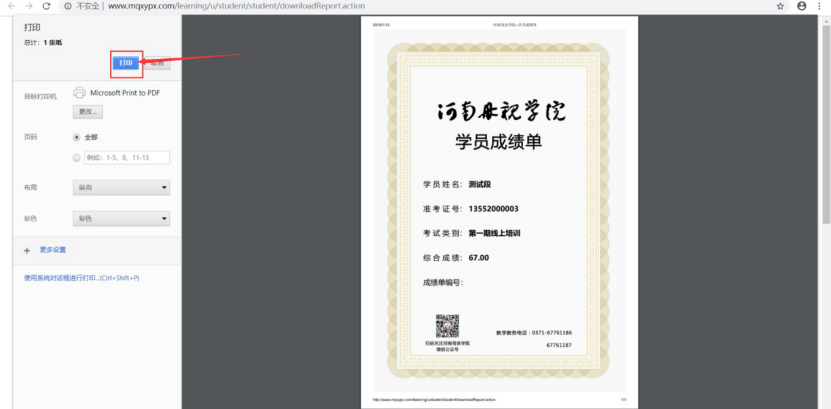Open the Chrome three-dot menu
This screenshot has width=831, height=409.
(x=819, y=6)
